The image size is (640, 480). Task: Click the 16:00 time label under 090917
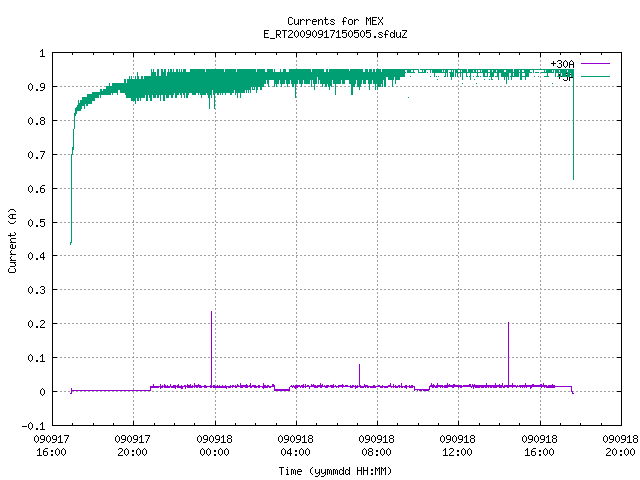pos(51,452)
